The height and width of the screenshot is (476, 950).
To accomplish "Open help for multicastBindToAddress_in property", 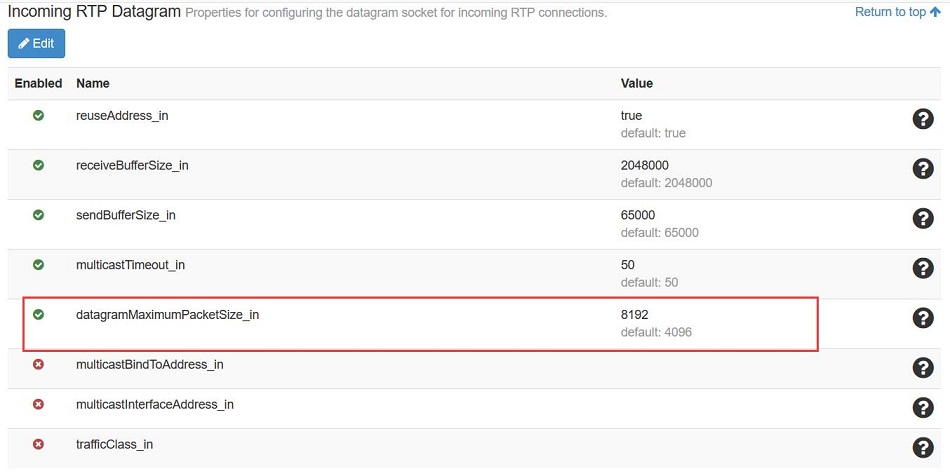I will click(x=923, y=368).
